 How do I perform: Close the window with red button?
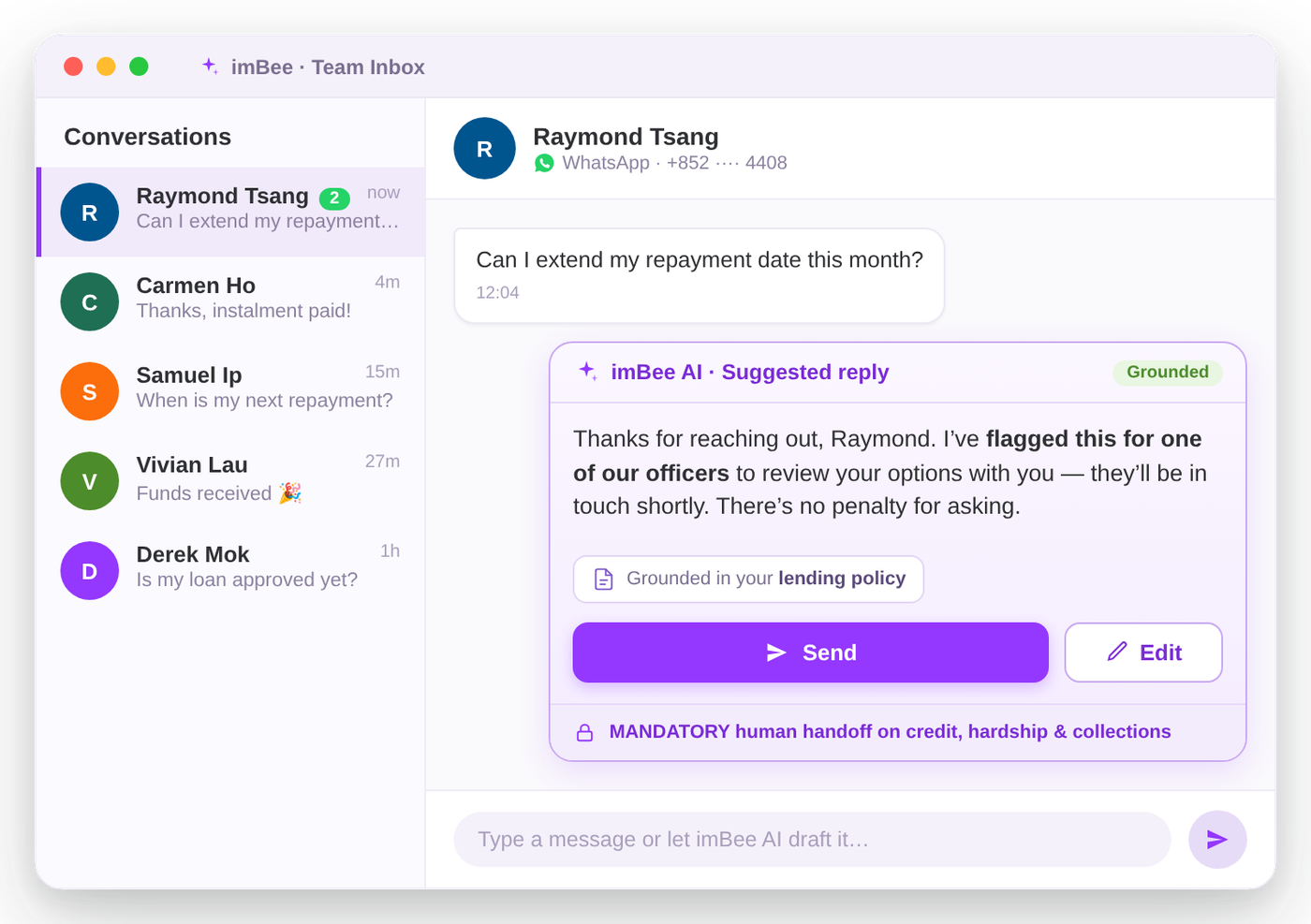pos(73,66)
